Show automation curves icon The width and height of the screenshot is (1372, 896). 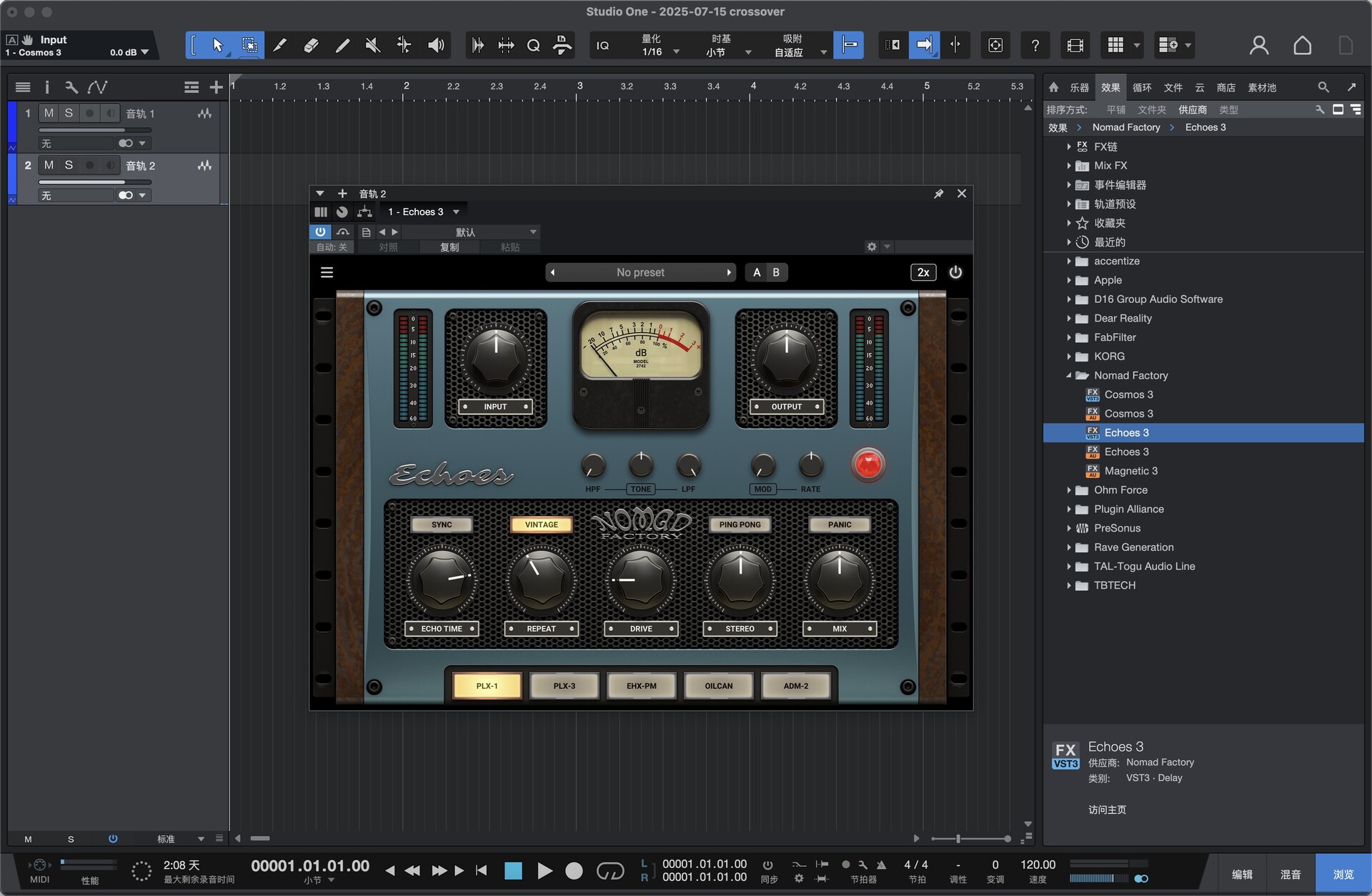tap(97, 87)
